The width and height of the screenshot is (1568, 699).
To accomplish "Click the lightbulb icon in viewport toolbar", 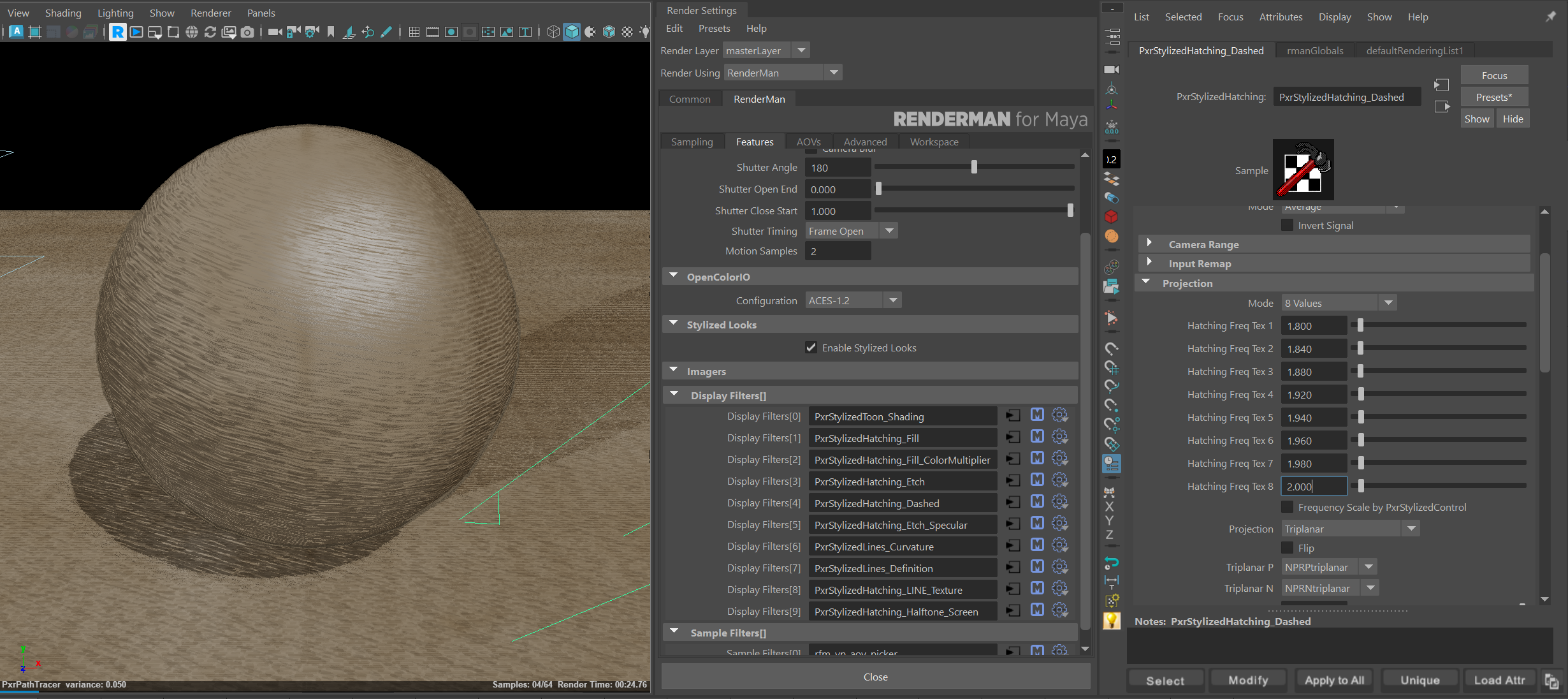I will click(x=645, y=32).
